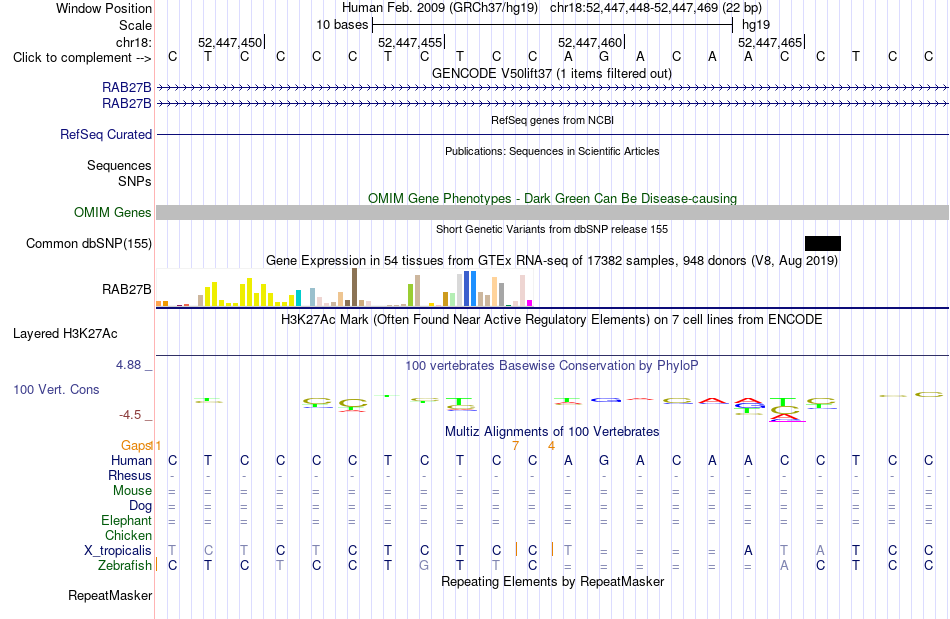Image resolution: width=950 pixels, height=619 pixels.
Task: Click position marker 52,447,465
Action: (x=770, y=42)
